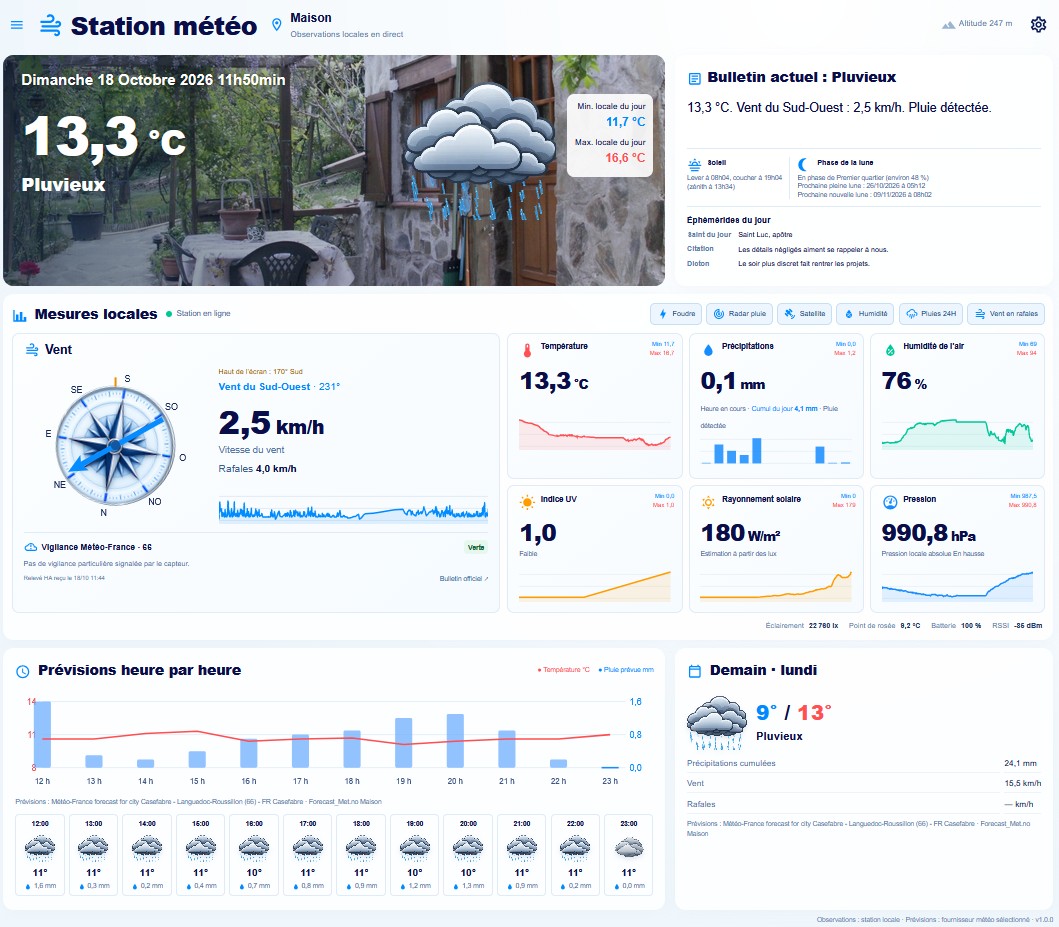This screenshot has width=1059, height=927.
Task: Click the sun icon in Indice UV card
Action: [527, 502]
